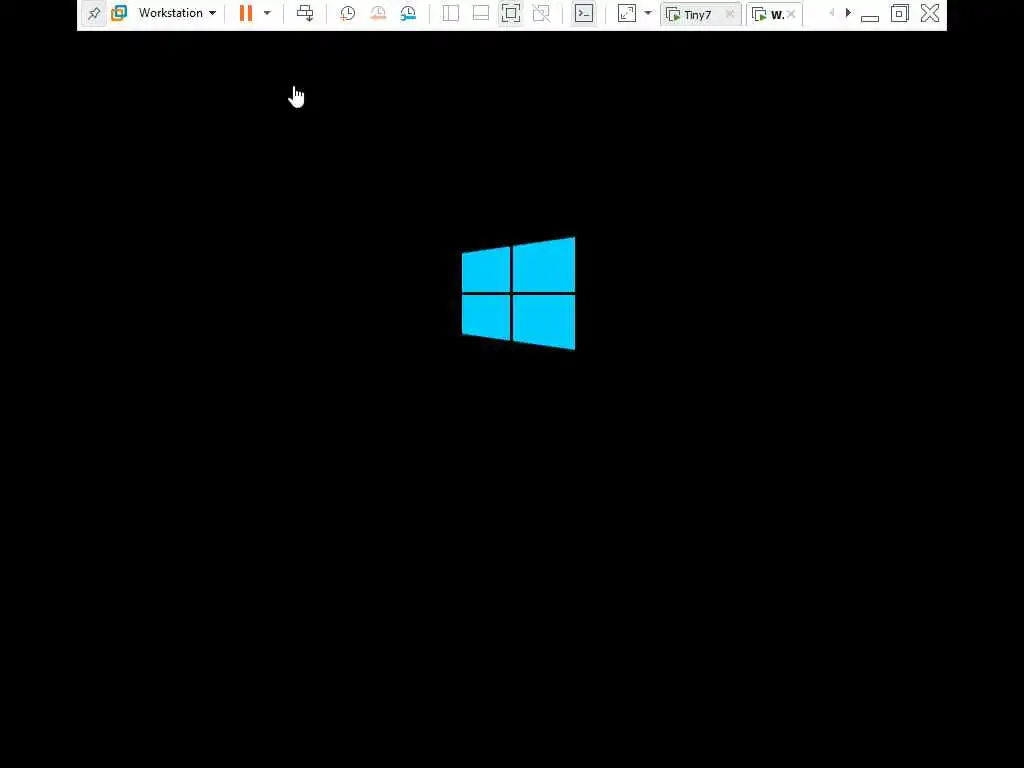Expand the power options dropdown arrow
Image resolution: width=1024 pixels, height=768 pixels.
click(x=267, y=13)
